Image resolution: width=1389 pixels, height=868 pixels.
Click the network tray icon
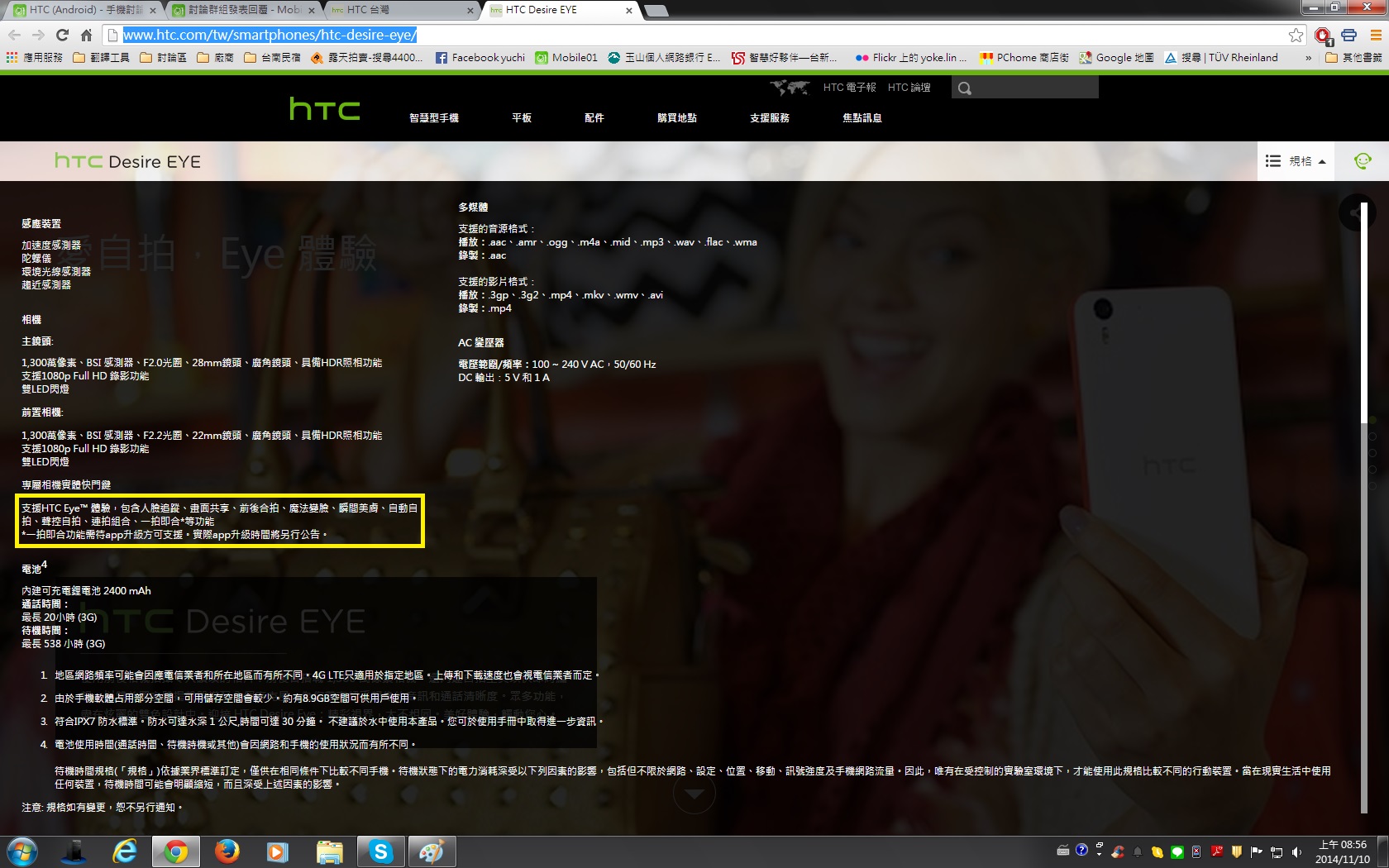click(x=1277, y=852)
